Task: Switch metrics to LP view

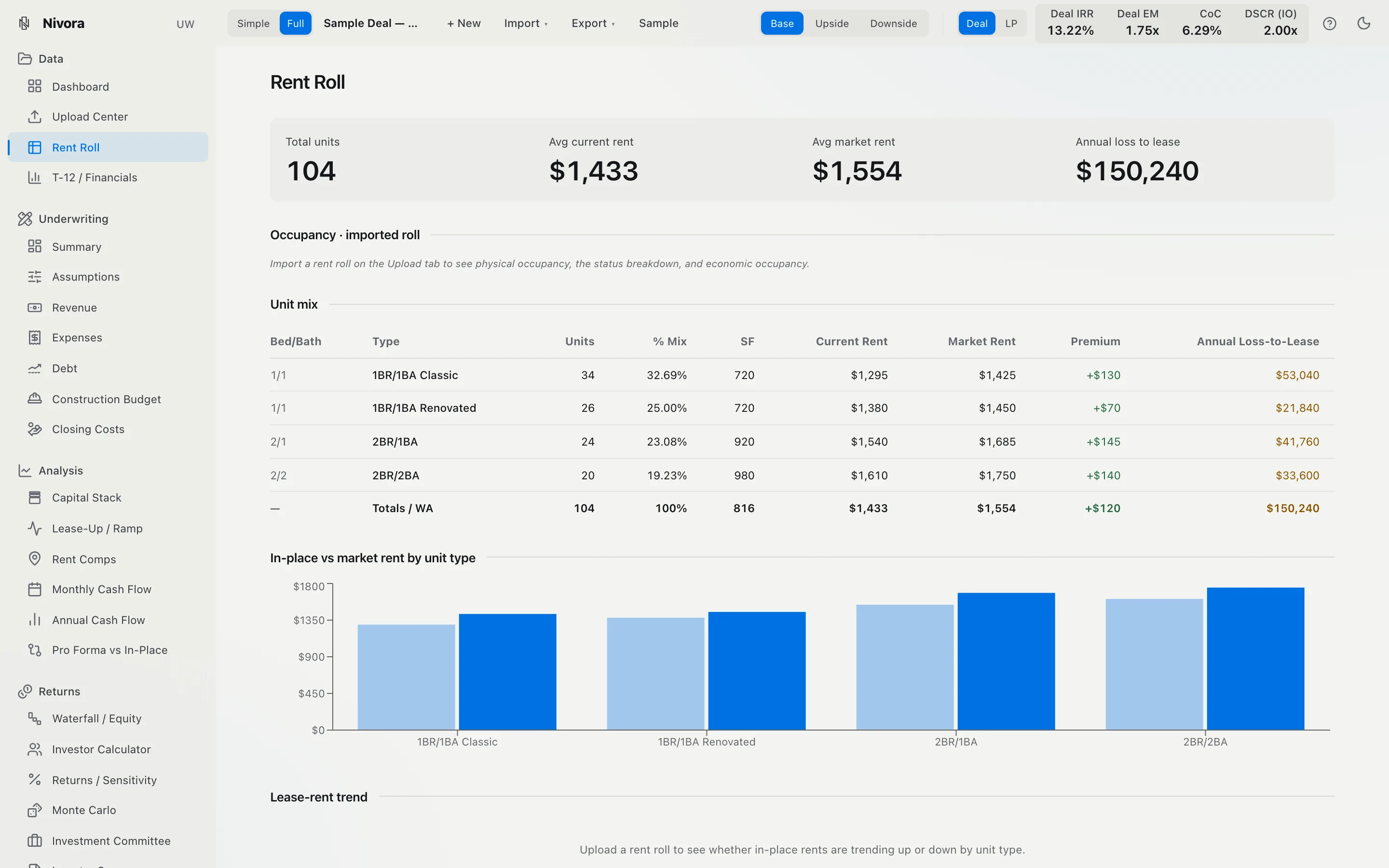Action: pos(1011,24)
